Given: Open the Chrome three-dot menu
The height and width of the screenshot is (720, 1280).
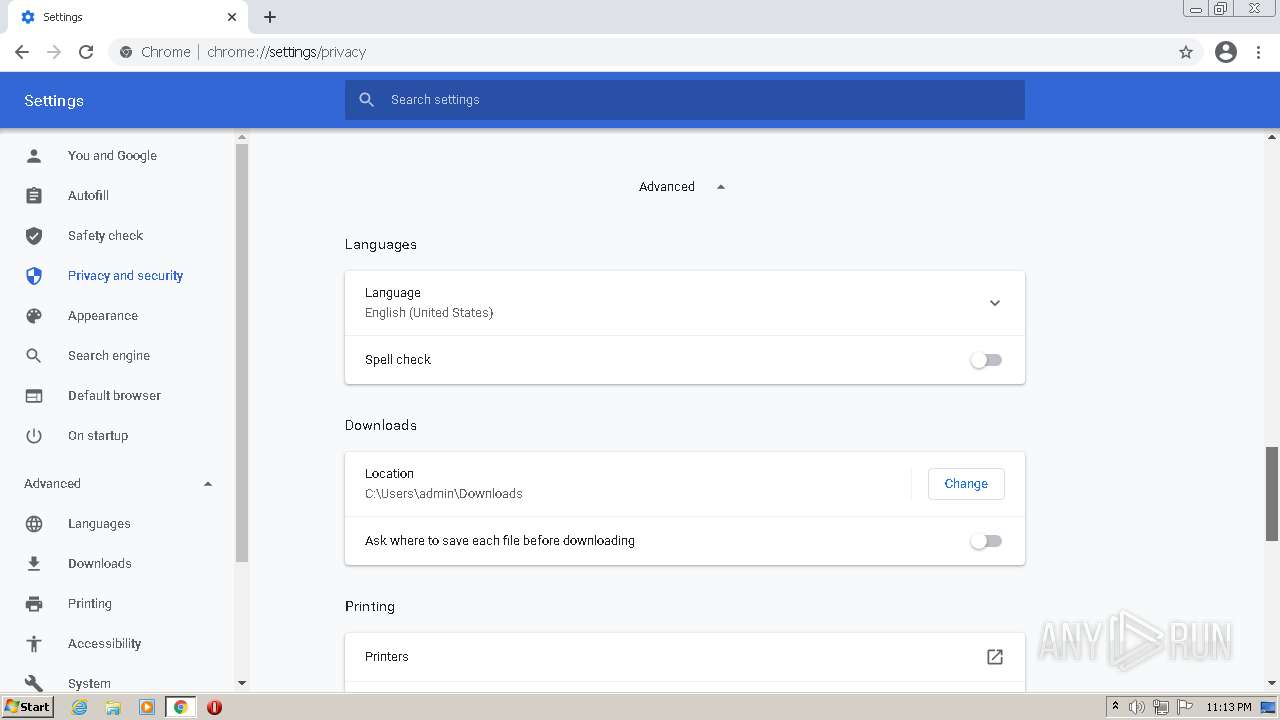Looking at the screenshot, I should (x=1259, y=52).
